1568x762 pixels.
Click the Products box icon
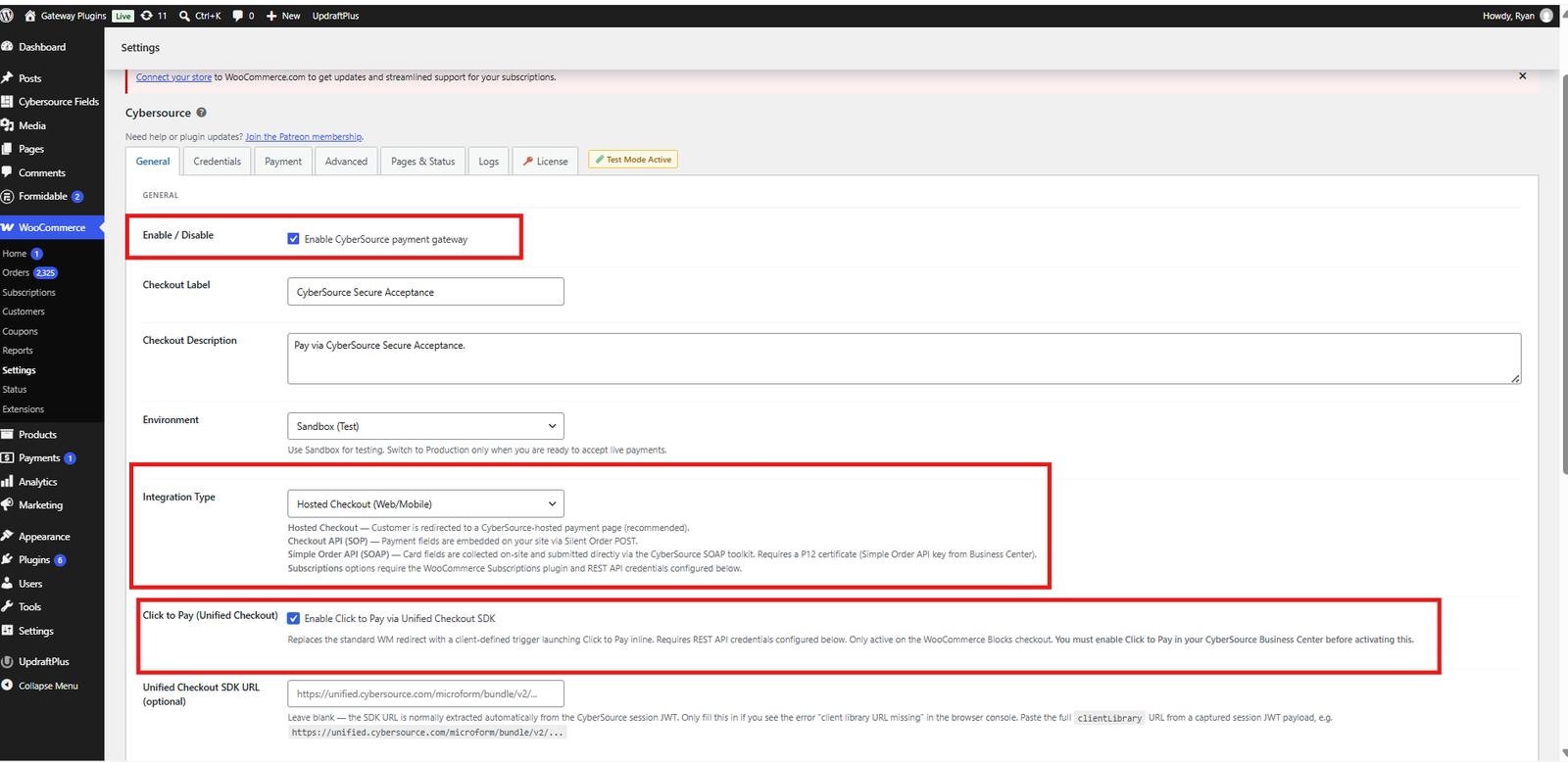[7, 435]
